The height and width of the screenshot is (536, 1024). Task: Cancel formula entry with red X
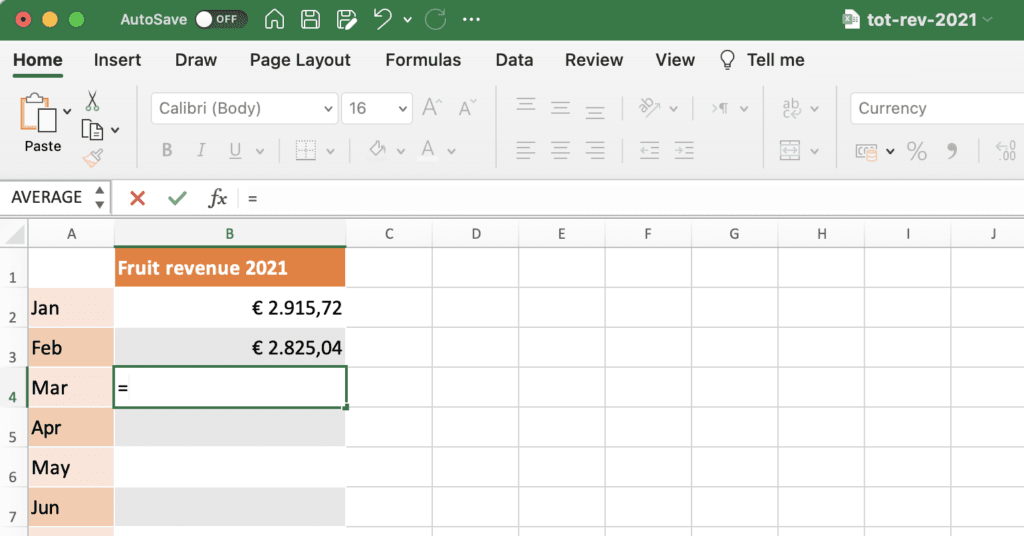pyautogui.click(x=138, y=198)
